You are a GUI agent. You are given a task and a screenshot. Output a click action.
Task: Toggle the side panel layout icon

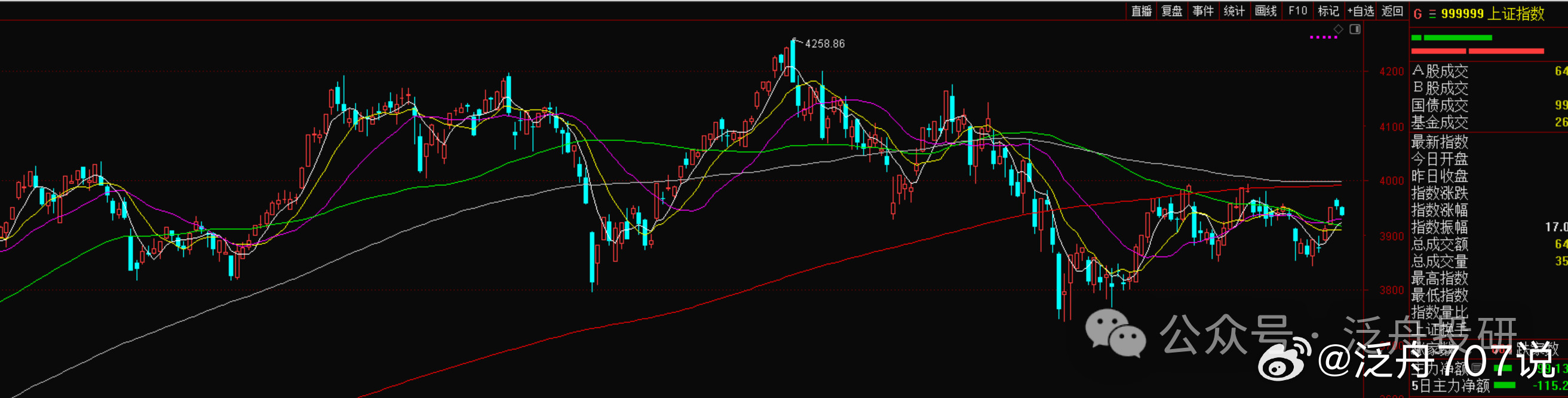click(1355, 29)
